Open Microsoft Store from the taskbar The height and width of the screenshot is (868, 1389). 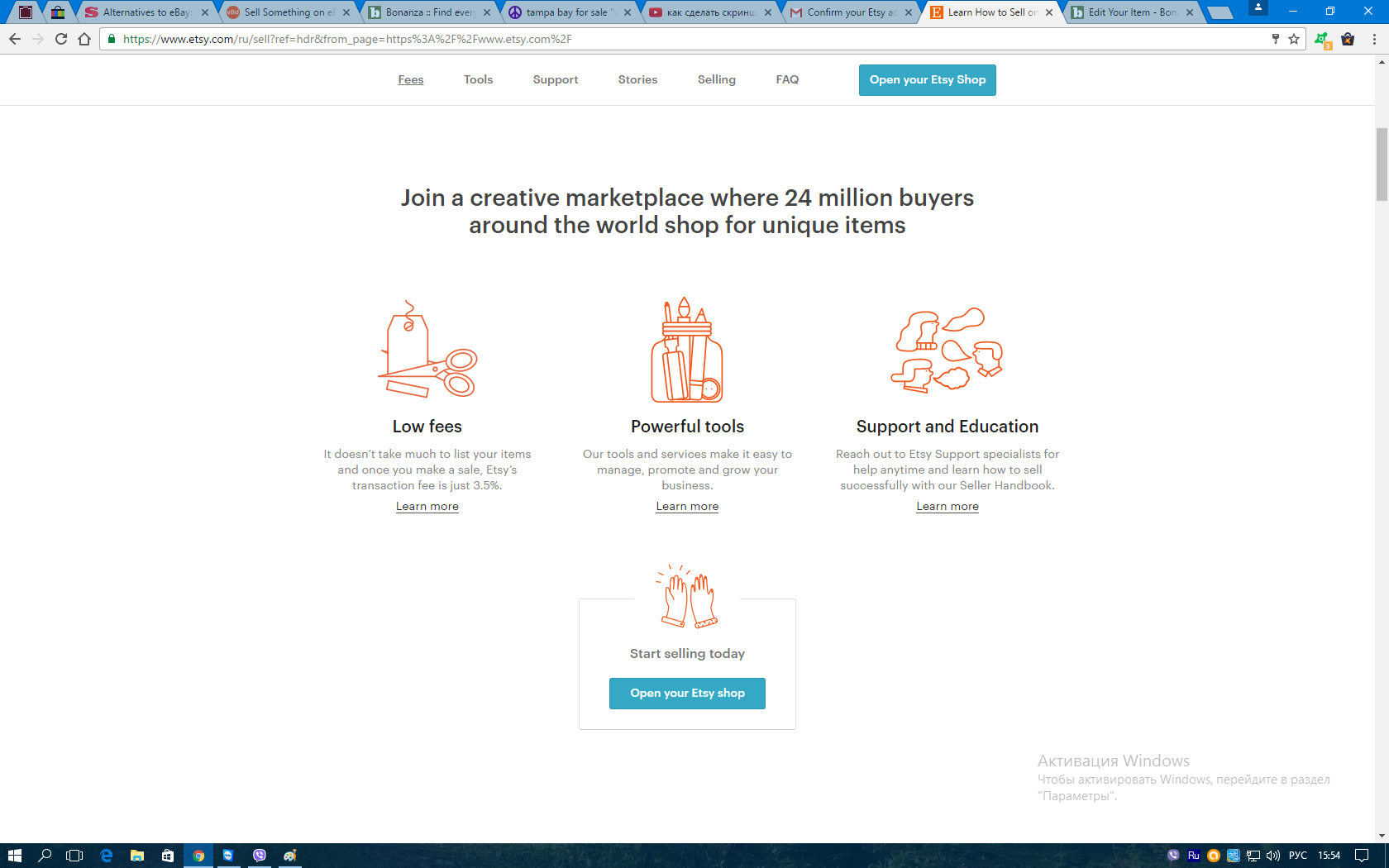coord(168,856)
